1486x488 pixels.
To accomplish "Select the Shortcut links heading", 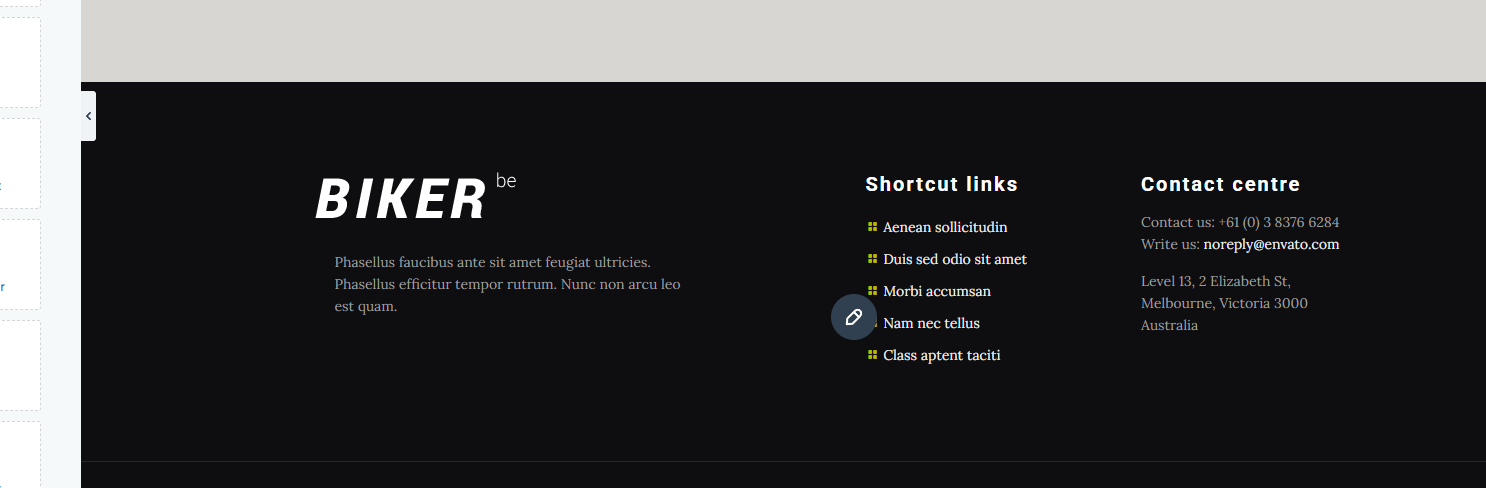I will tap(941, 184).
